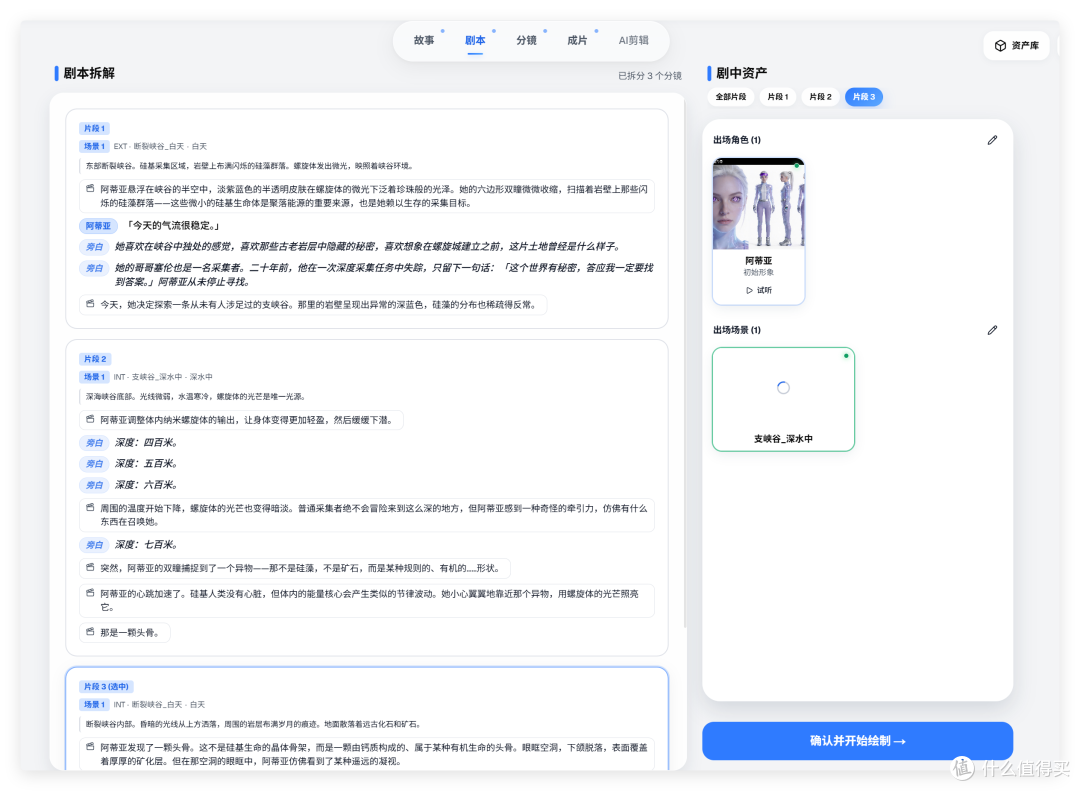Click the shot icon of 阿蒂亚悬浮在峡谷 line
Screen dimensions: 1080x791
pos(90,188)
